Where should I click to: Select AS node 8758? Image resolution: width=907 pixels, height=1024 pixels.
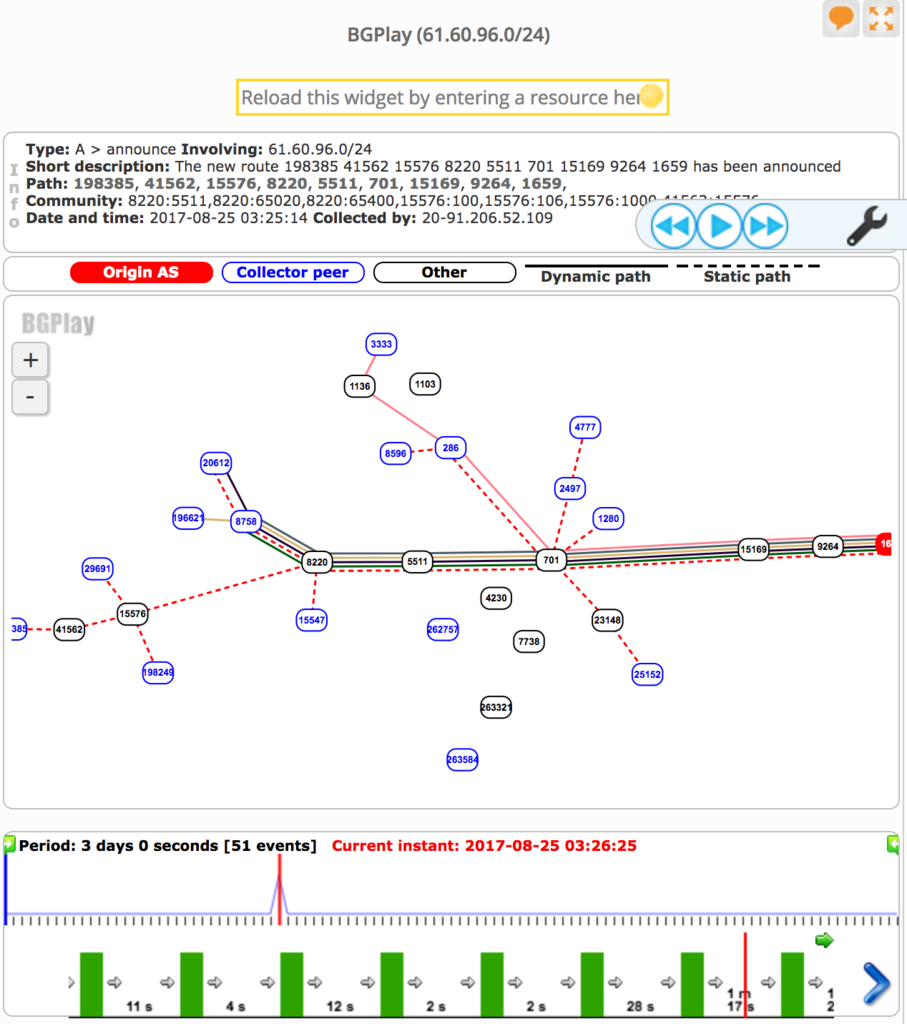click(246, 521)
